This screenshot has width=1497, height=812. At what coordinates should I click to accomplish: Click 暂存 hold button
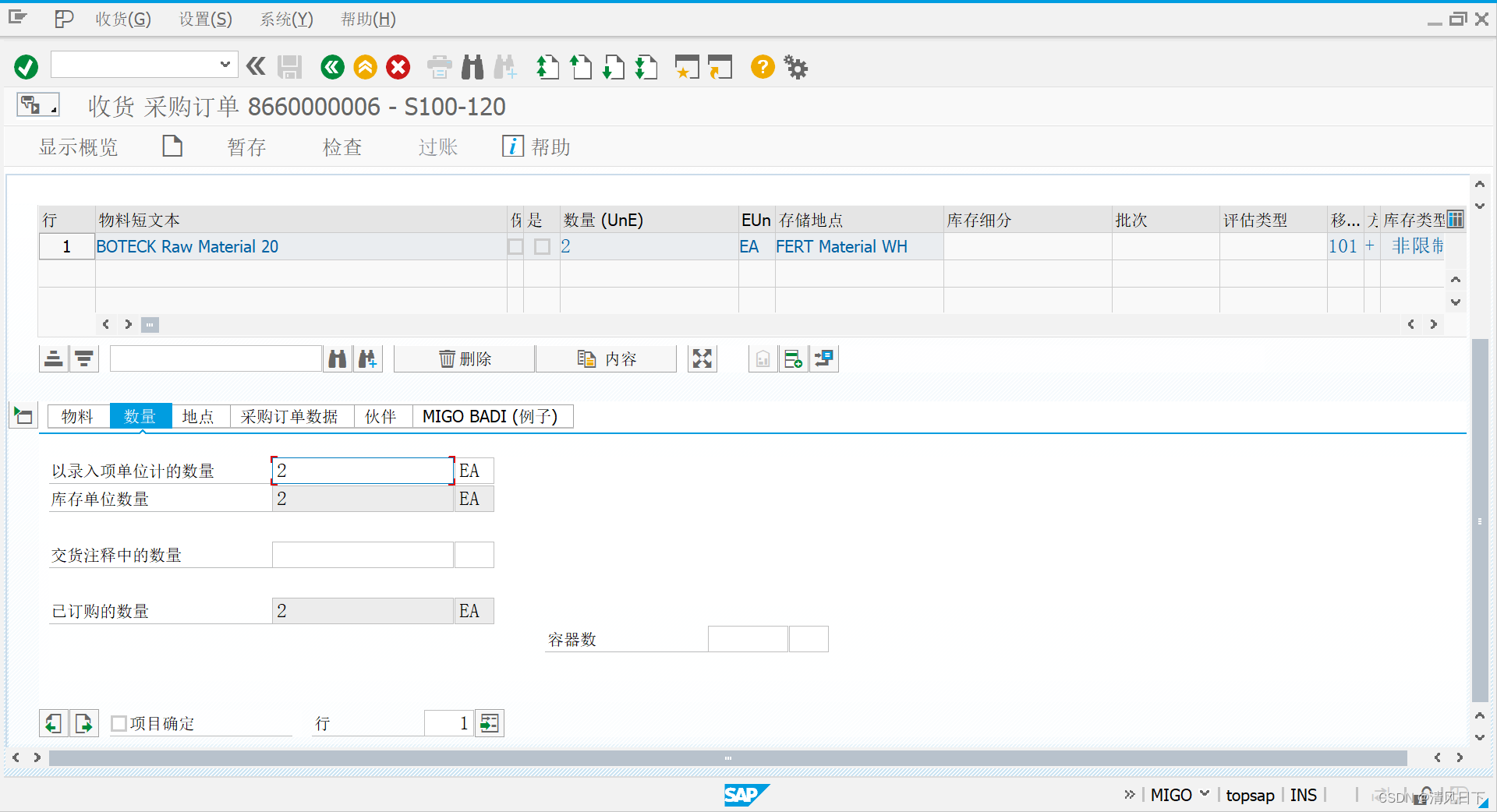(246, 147)
